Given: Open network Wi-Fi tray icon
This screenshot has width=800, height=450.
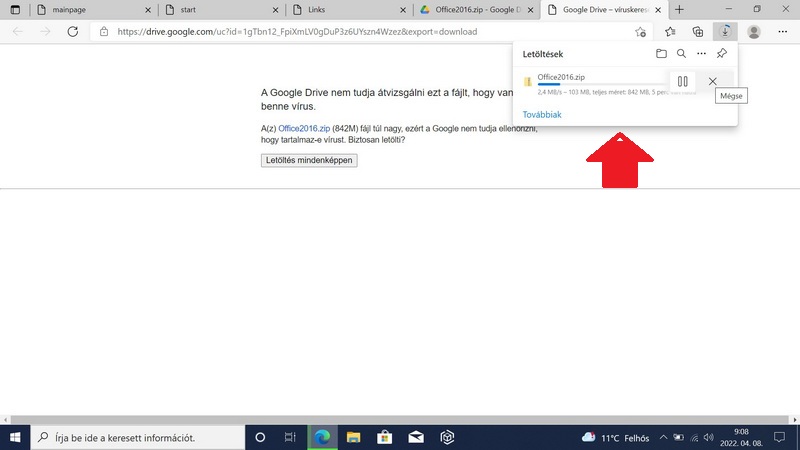Looking at the screenshot, I should [694, 437].
